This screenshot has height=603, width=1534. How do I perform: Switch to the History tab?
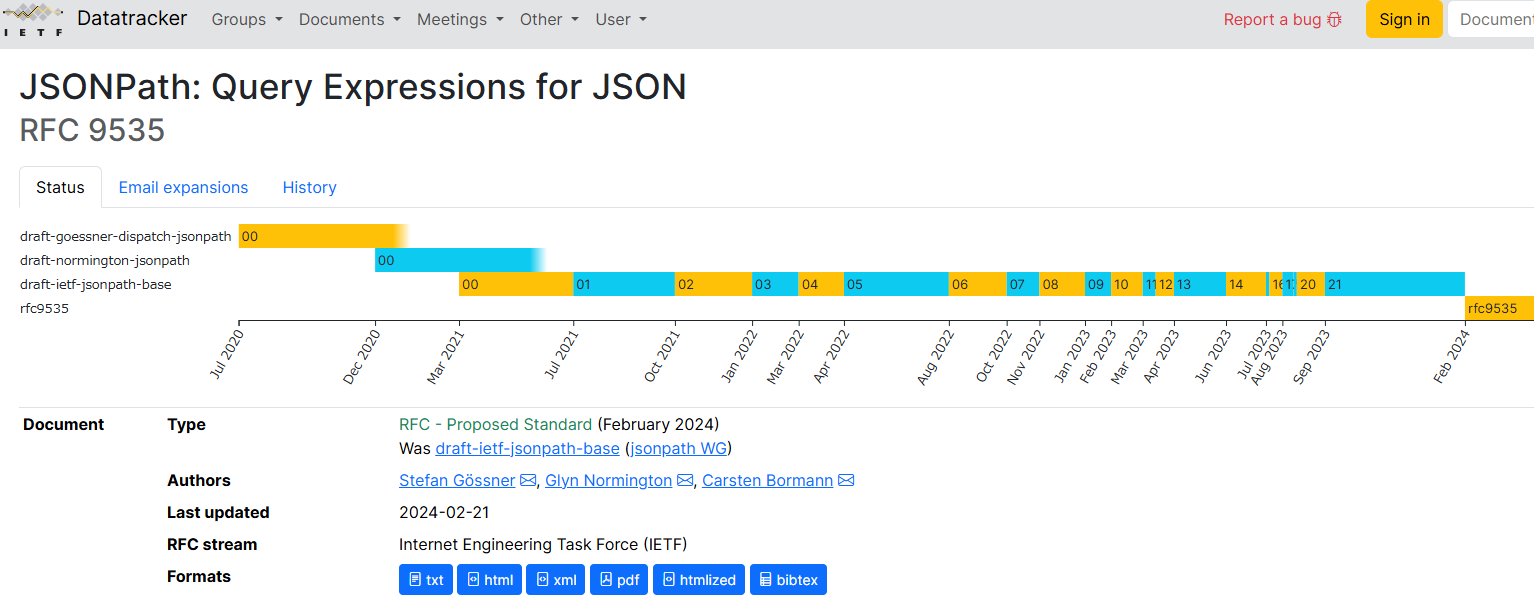309,187
